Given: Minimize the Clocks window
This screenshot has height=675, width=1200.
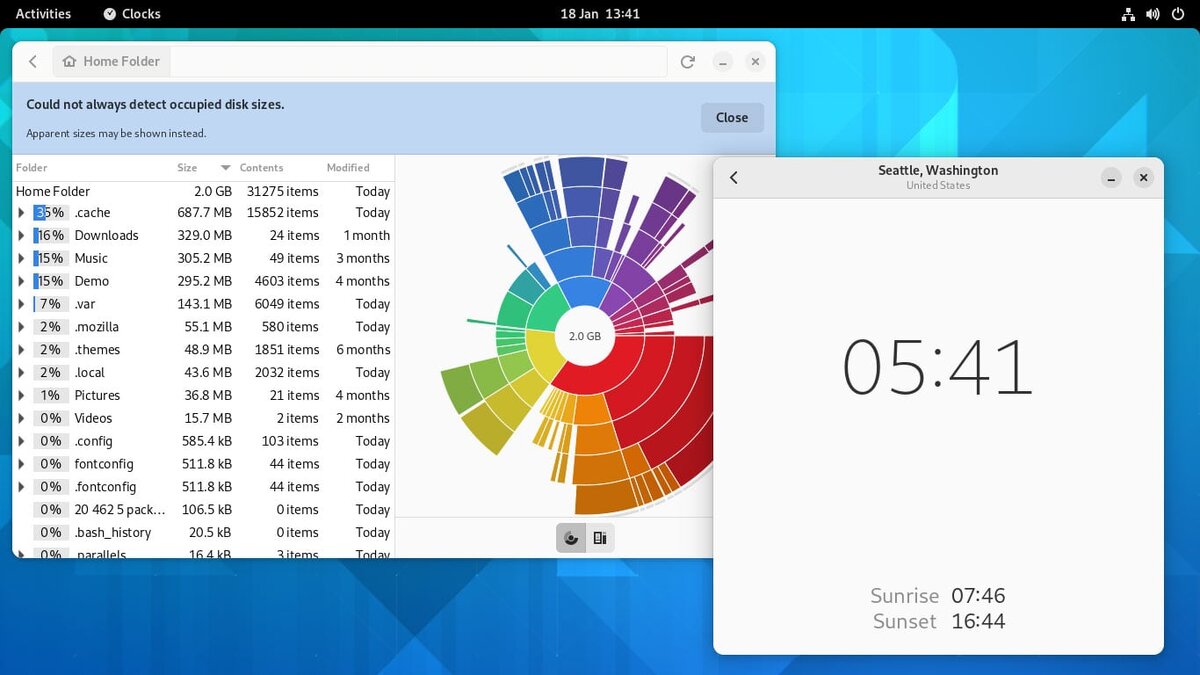Looking at the screenshot, I should tap(1111, 178).
